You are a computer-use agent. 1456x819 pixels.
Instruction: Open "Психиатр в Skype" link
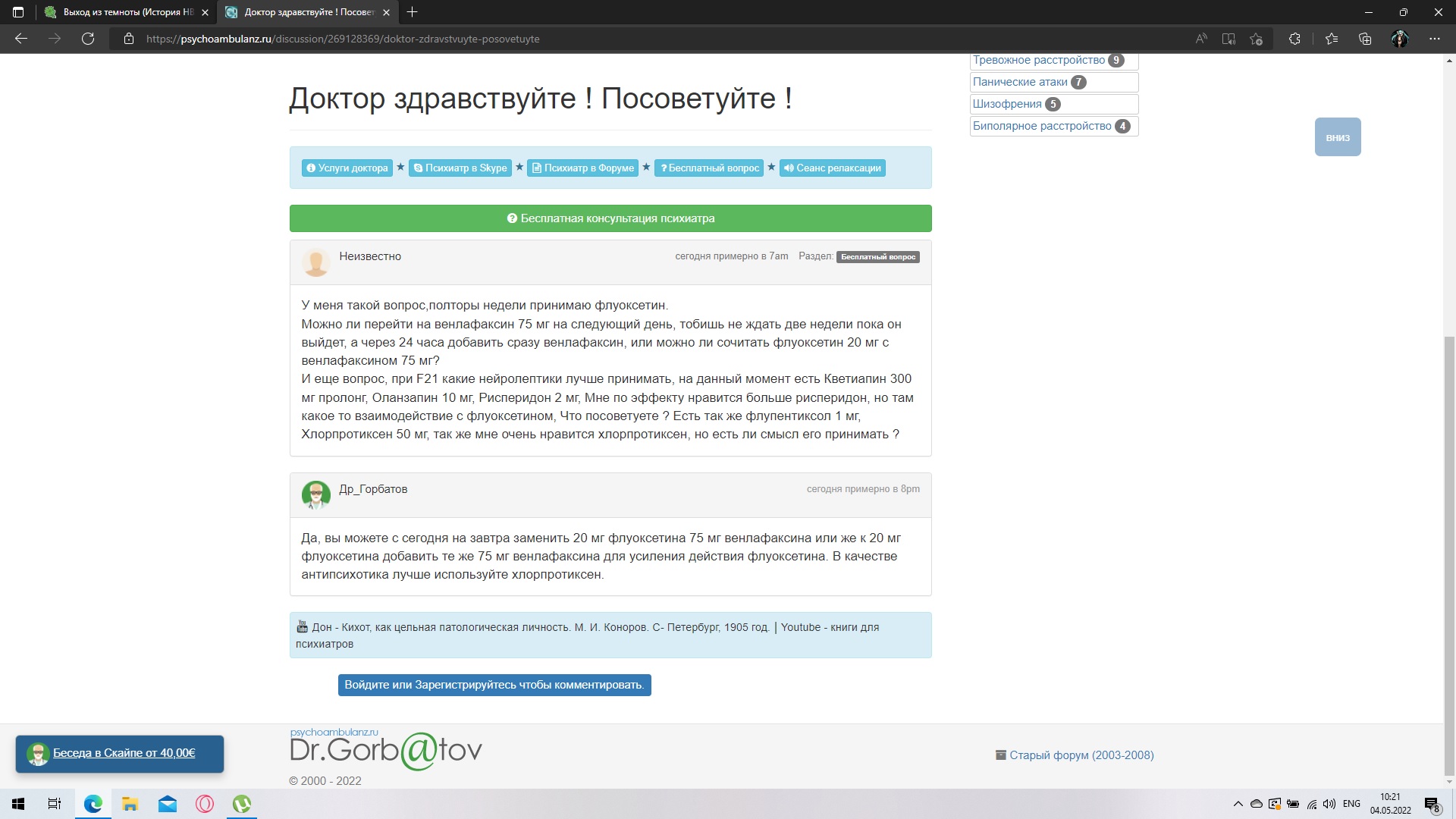(x=460, y=168)
